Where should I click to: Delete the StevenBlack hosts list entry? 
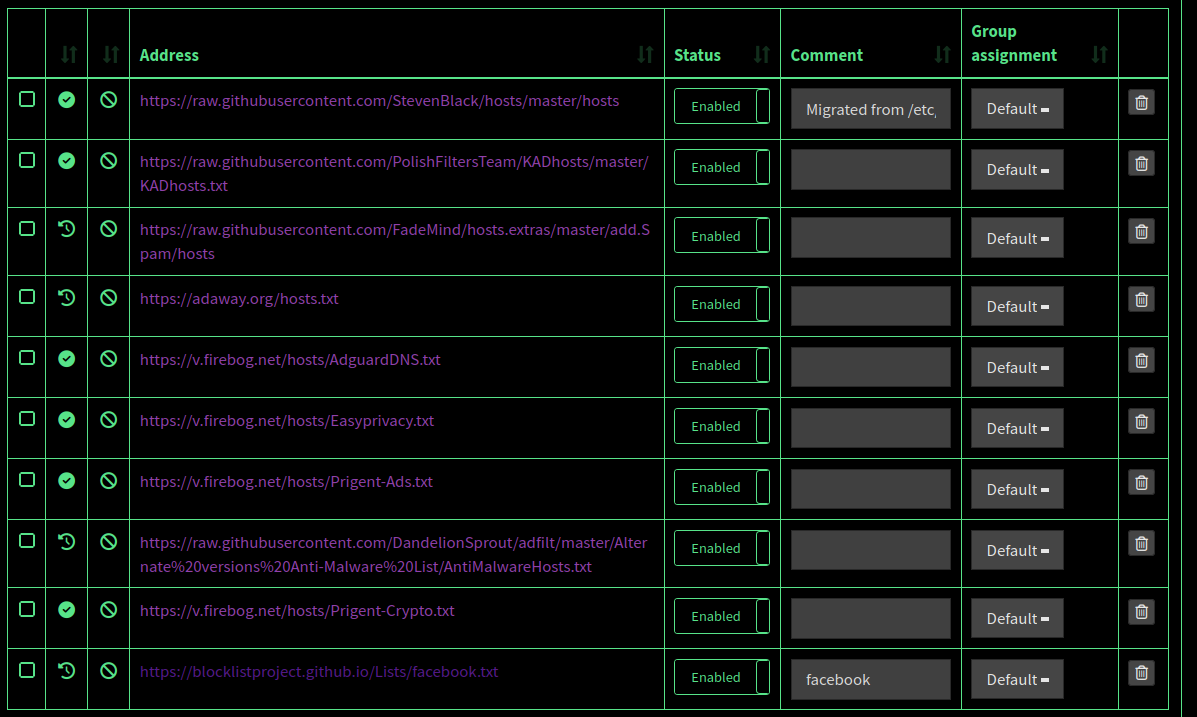(x=1141, y=102)
